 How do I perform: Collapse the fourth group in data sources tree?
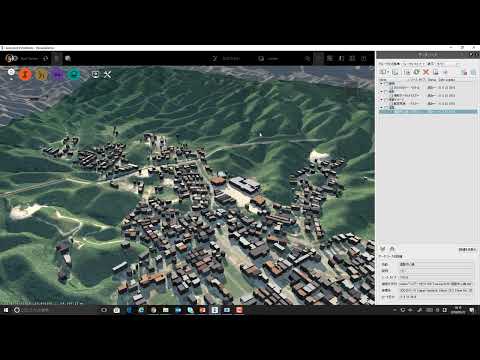tap(381, 107)
